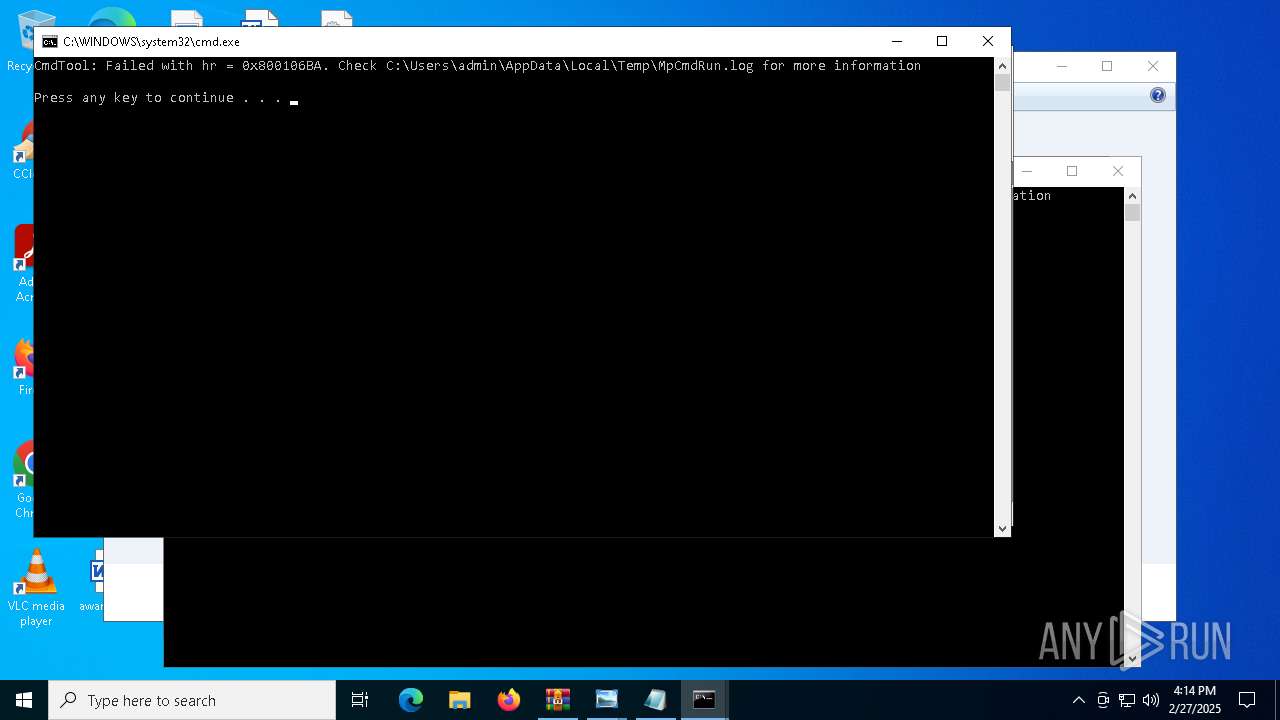Open Task View from the taskbar
Image resolution: width=1280 pixels, height=720 pixels.
pos(360,700)
